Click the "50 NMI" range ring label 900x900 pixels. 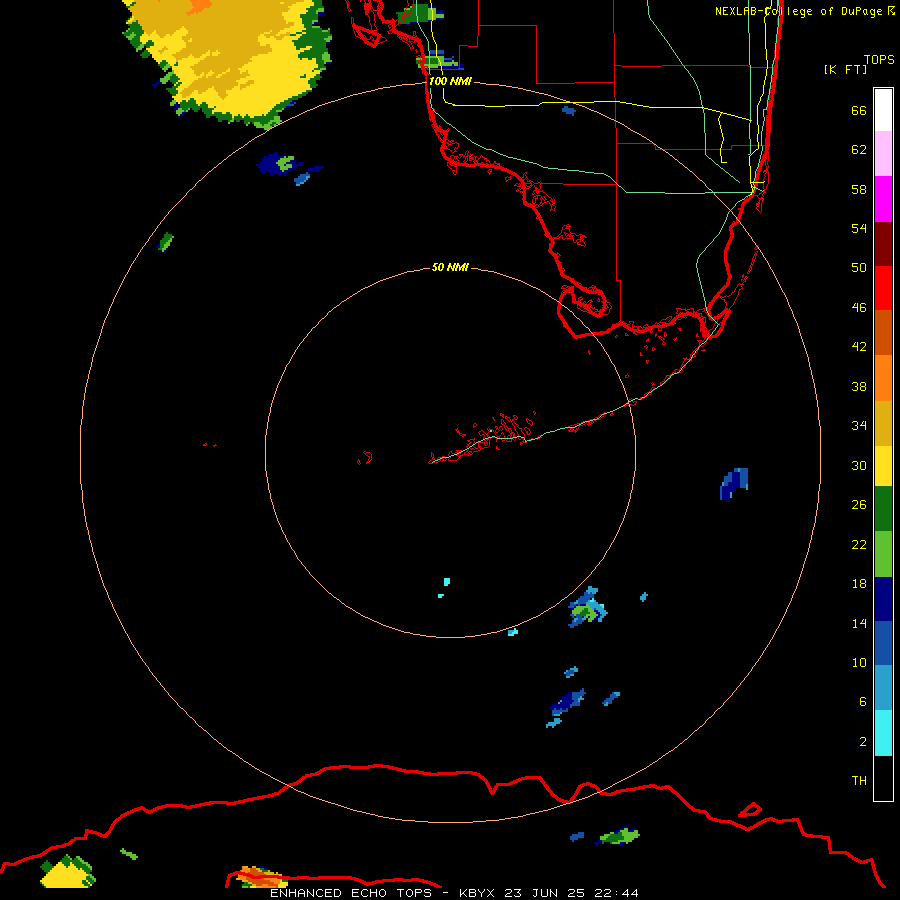[x=450, y=267]
